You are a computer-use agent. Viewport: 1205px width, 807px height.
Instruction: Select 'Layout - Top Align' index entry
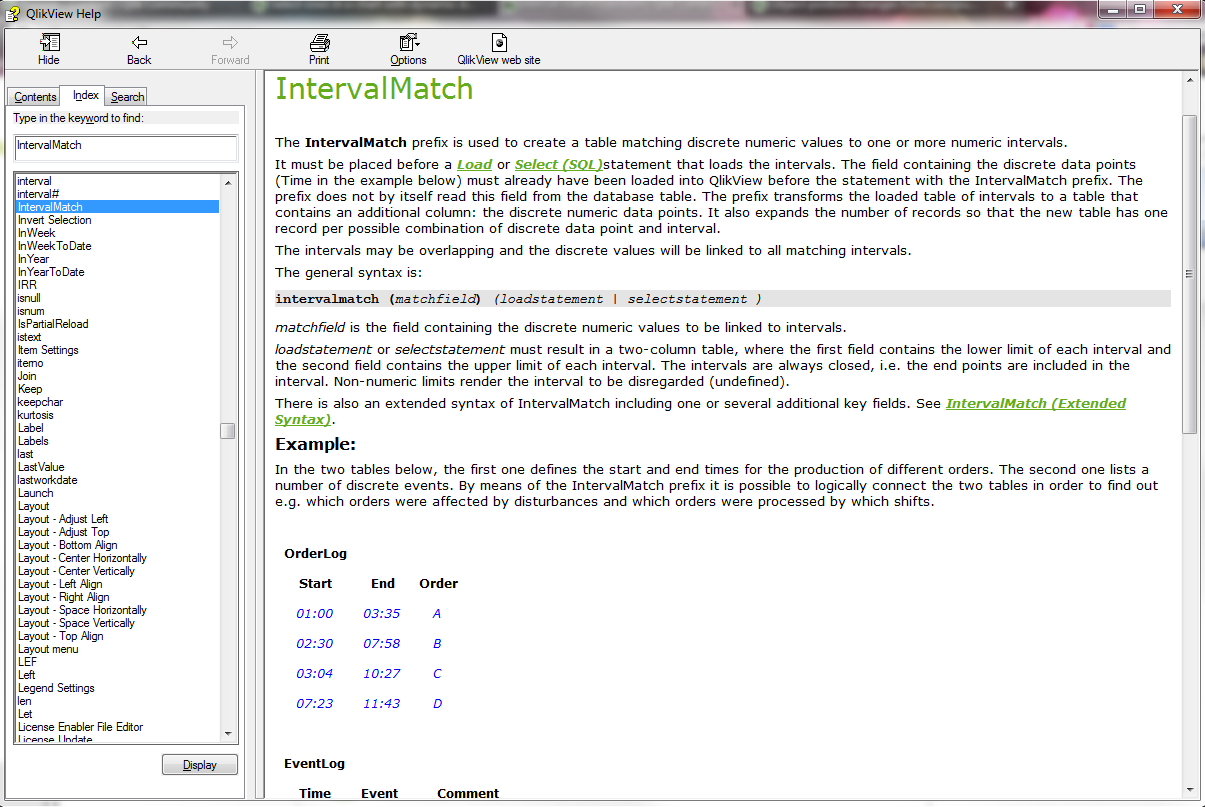pos(61,636)
